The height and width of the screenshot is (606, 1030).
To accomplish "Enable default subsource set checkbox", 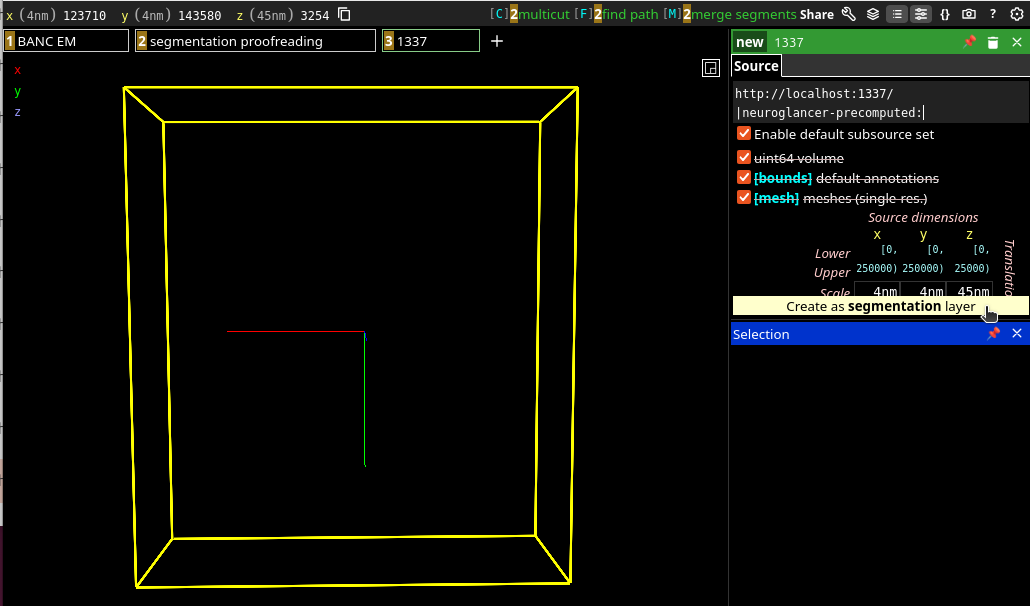I will (744, 133).
